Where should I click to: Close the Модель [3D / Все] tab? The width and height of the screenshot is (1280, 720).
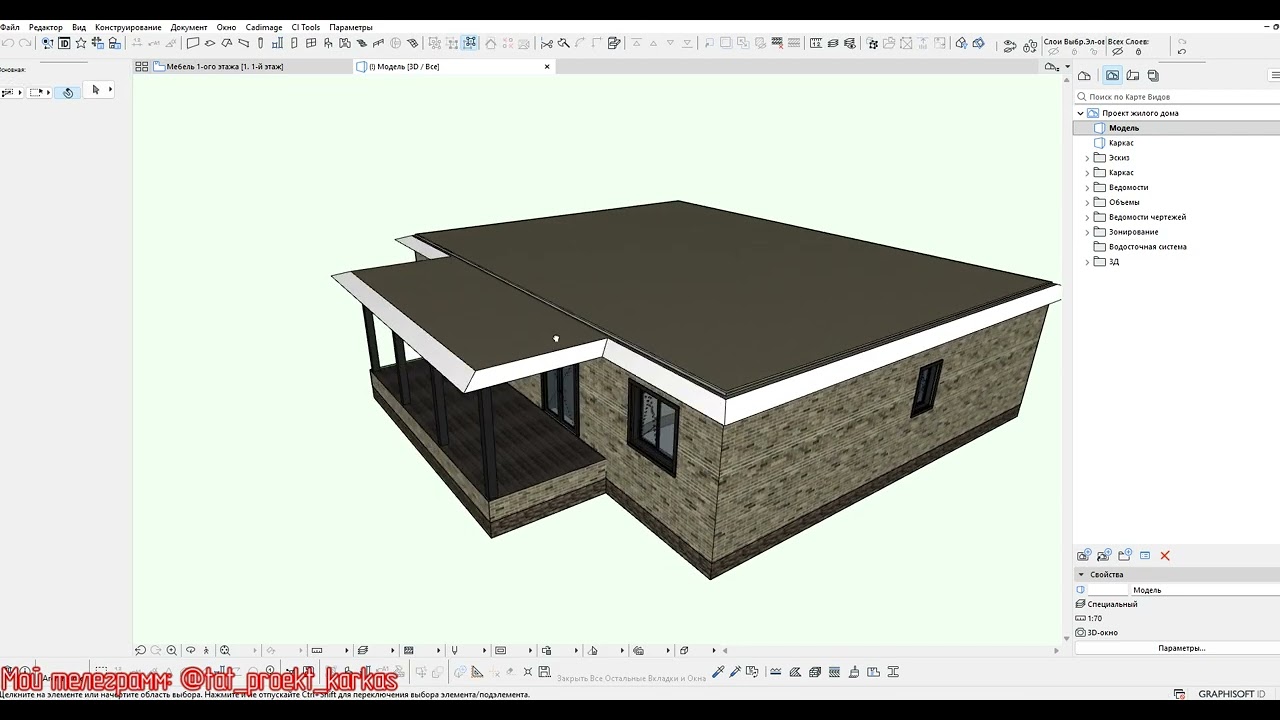click(x=547, y=66)
